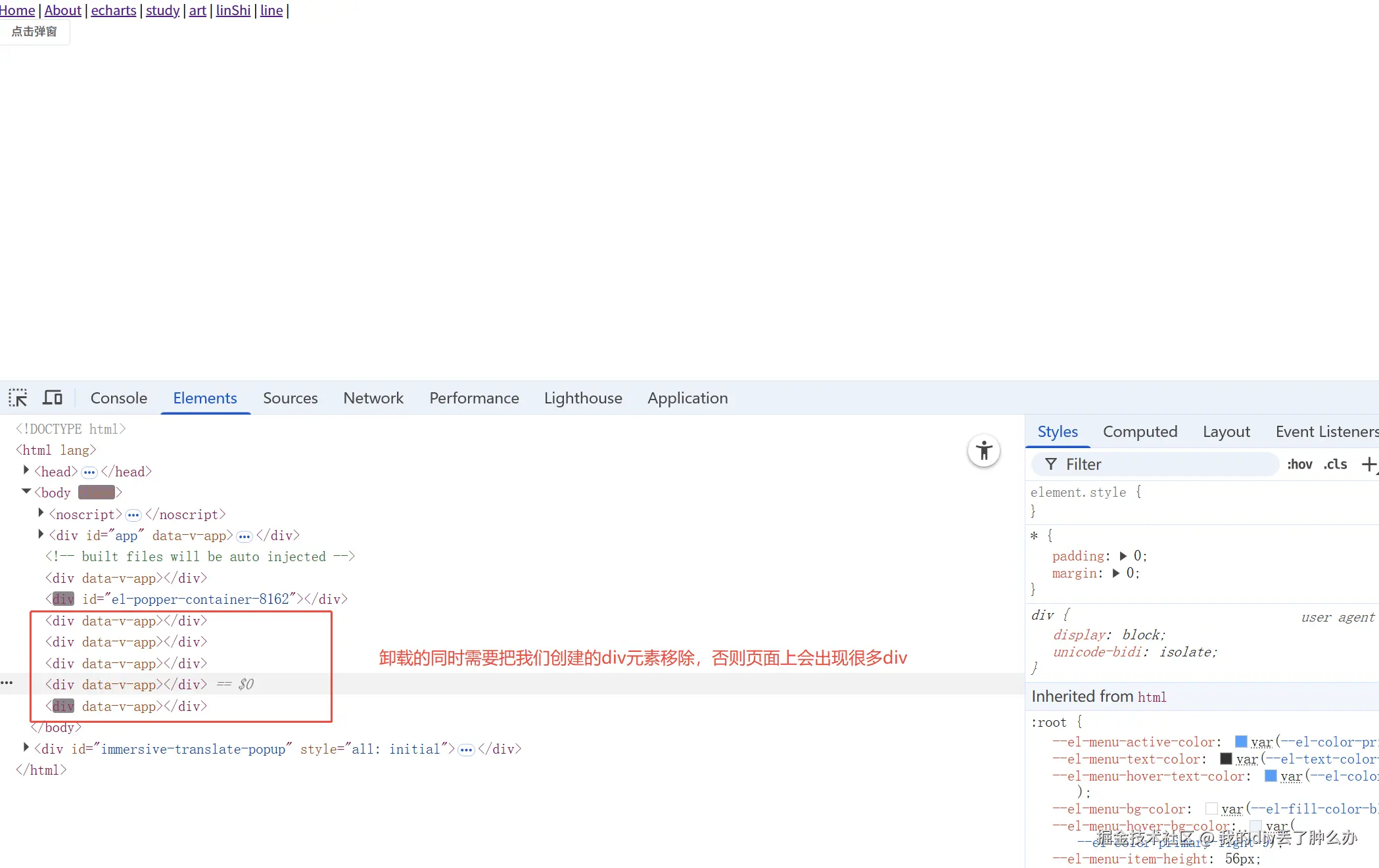Switch to the Console tab
The height and width of the screenshot is (868, 1379).
coord(118,398)
